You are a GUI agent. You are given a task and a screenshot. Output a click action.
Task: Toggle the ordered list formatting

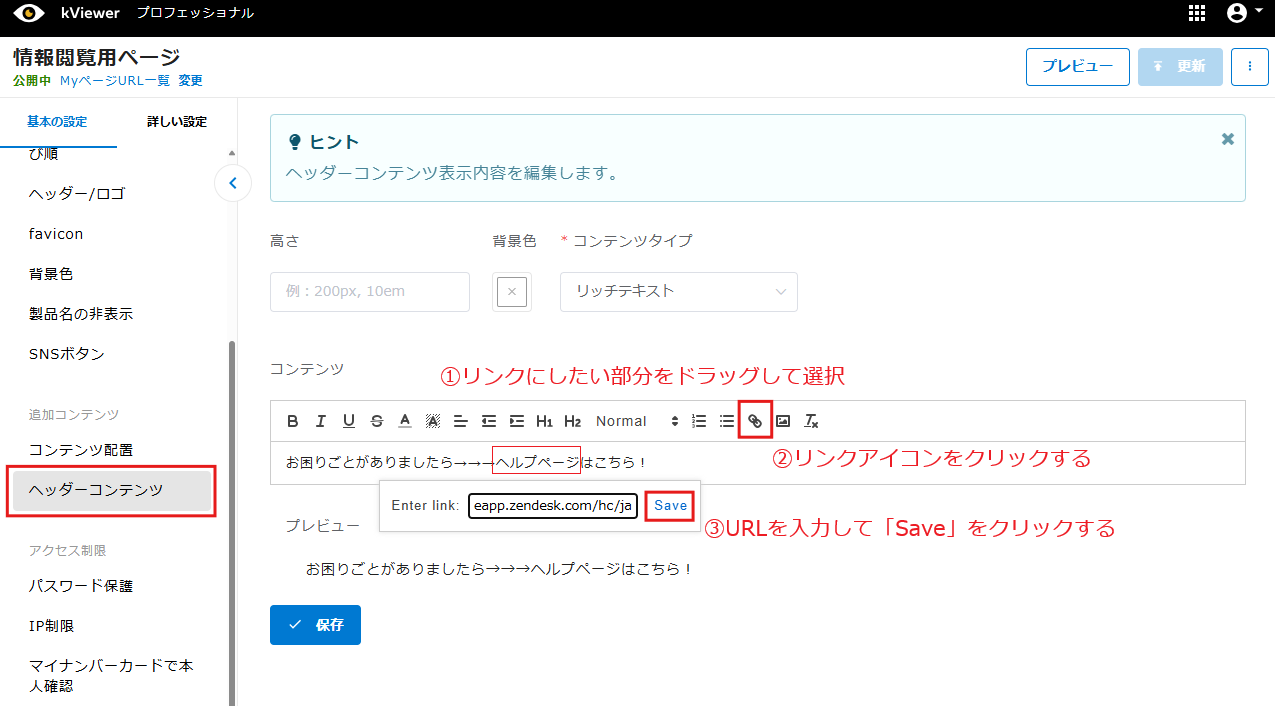click(698, 420)
